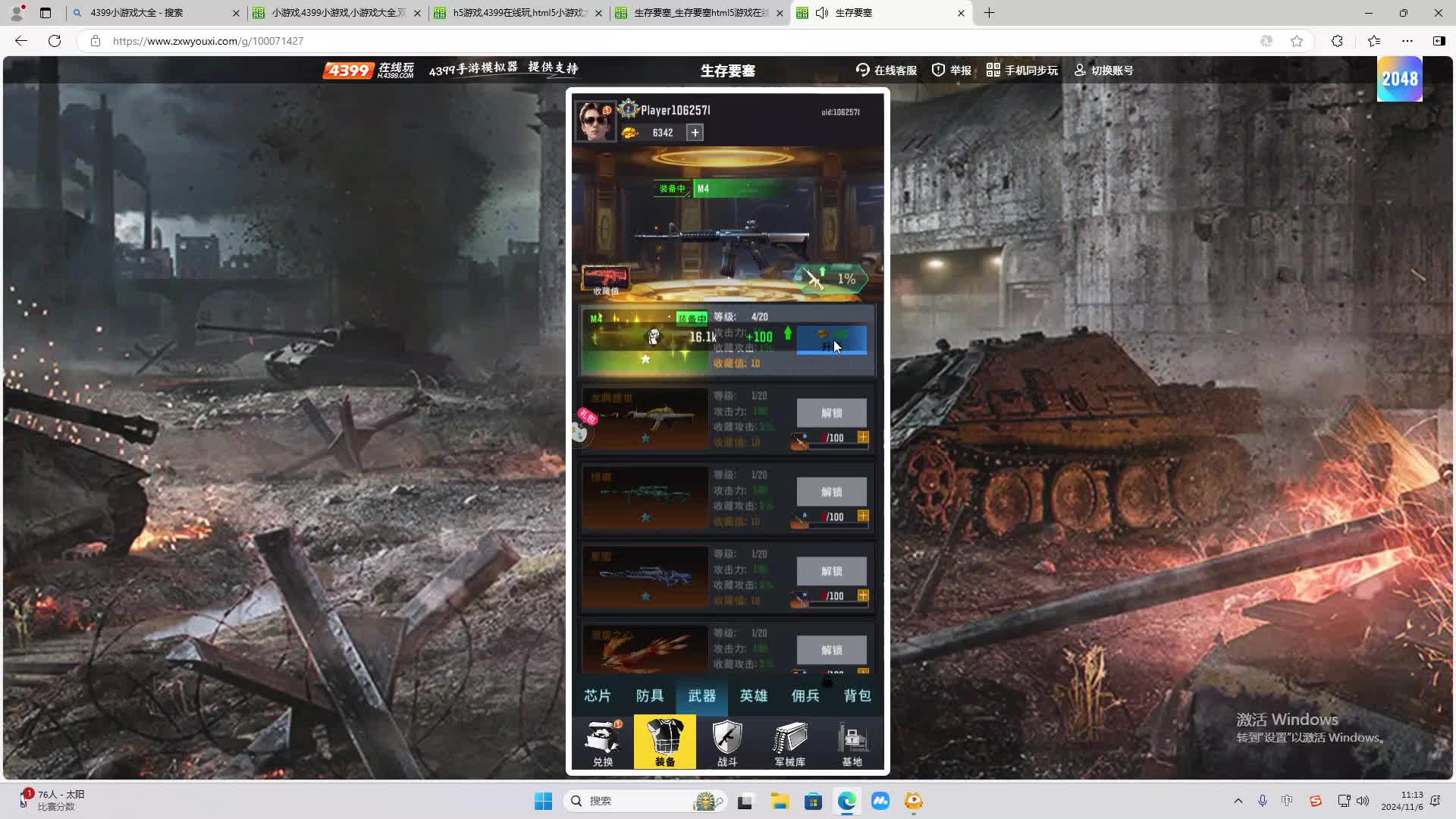Click 切换账号 switch account link
Viewport: 1456px width, 819px height.
(1103, 71)
